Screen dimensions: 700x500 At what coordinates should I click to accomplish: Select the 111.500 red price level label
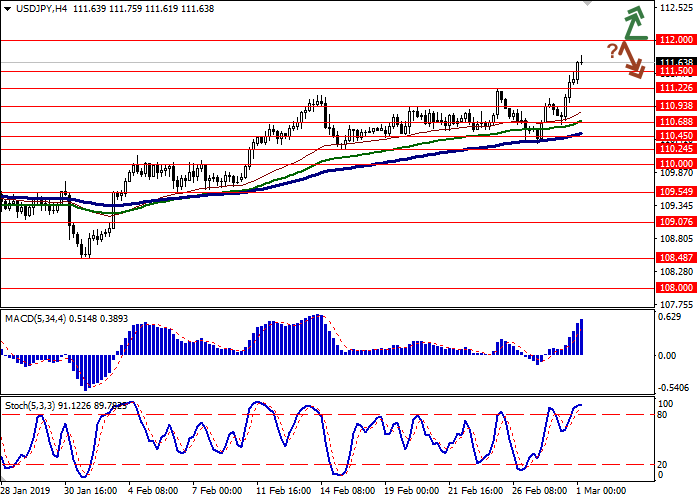coord(677,72)
